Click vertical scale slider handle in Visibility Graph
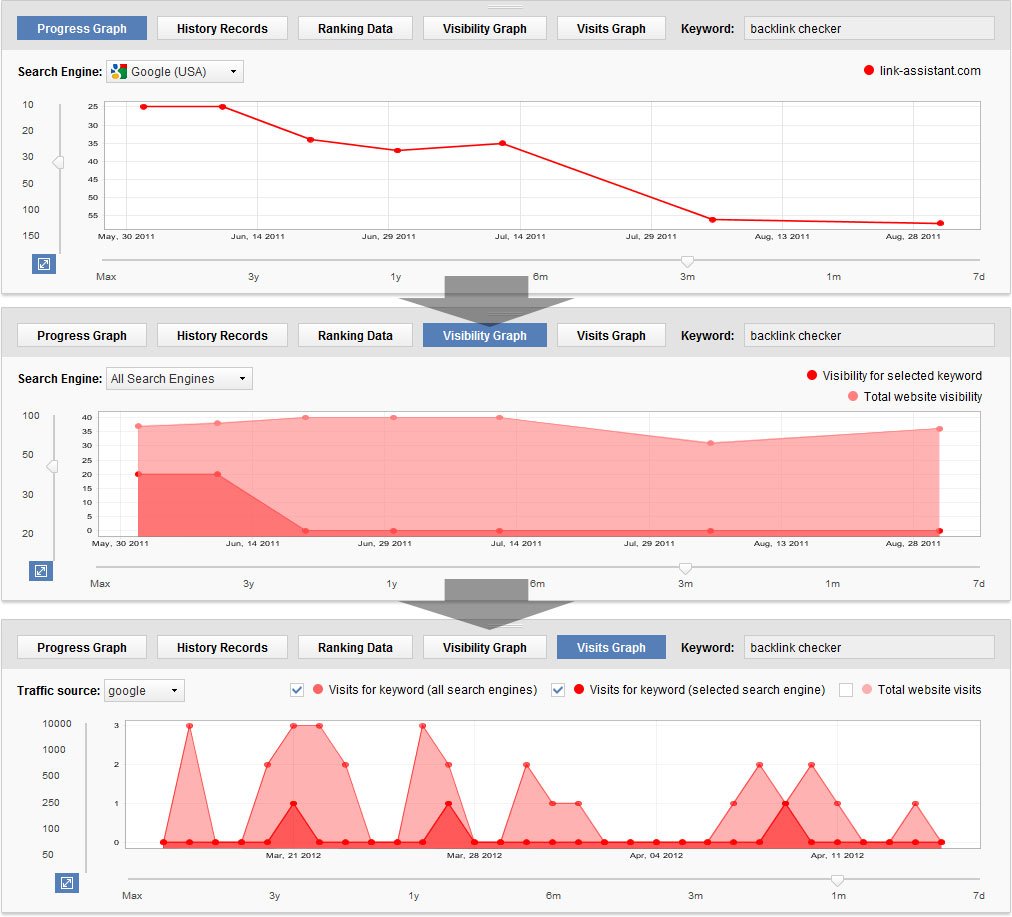The image size is (1012, 917). pos(52,466)
